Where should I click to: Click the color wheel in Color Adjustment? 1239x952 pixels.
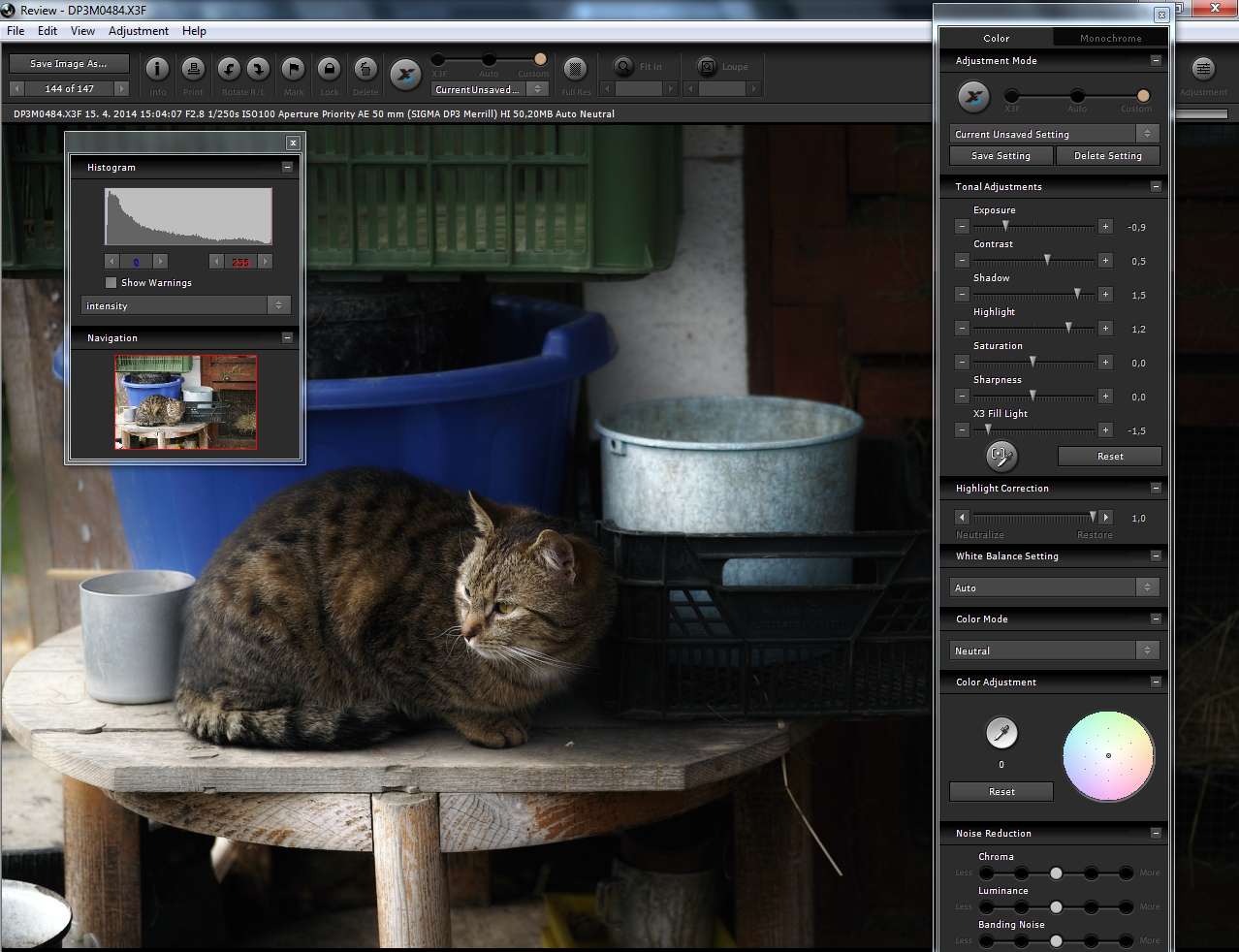1108,756
